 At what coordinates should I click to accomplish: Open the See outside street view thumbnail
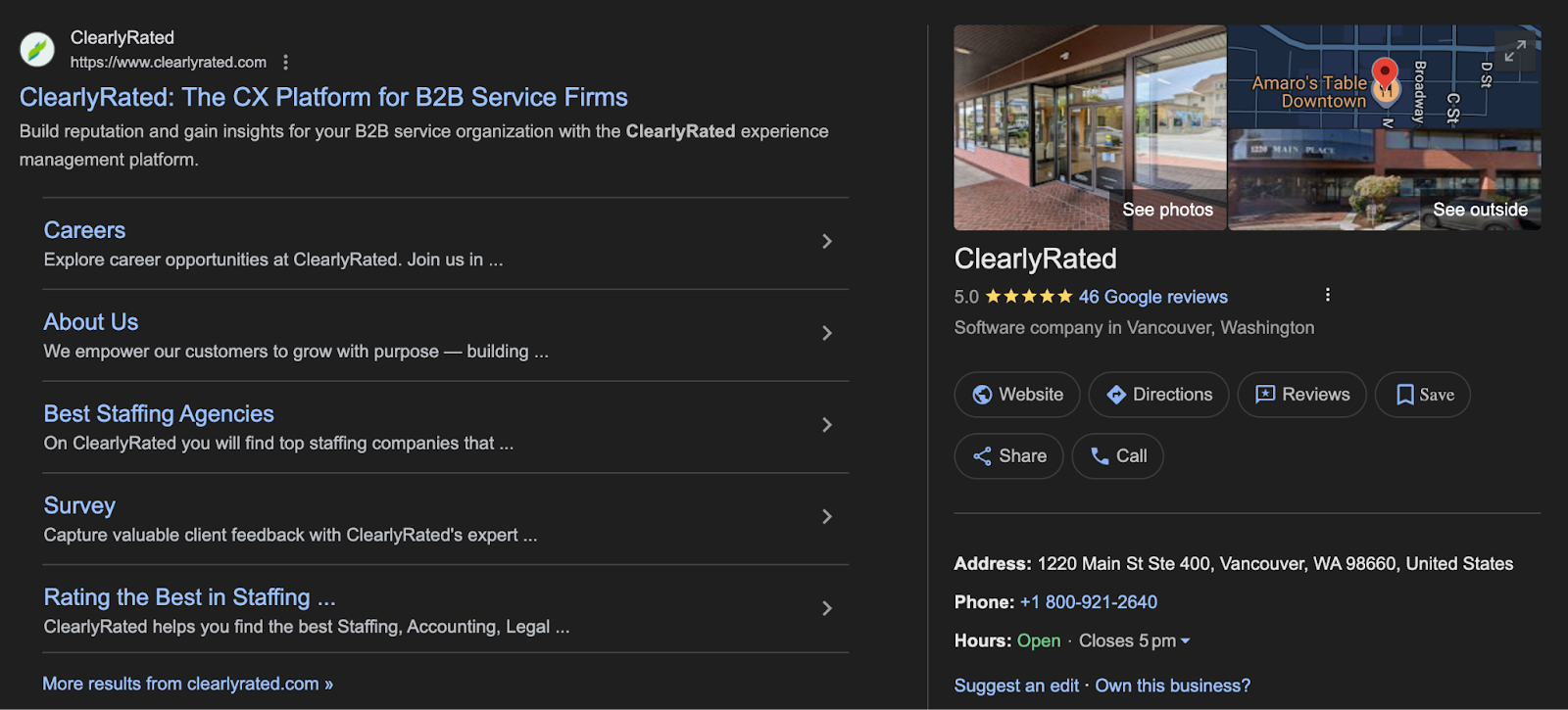pos(1385,180)
